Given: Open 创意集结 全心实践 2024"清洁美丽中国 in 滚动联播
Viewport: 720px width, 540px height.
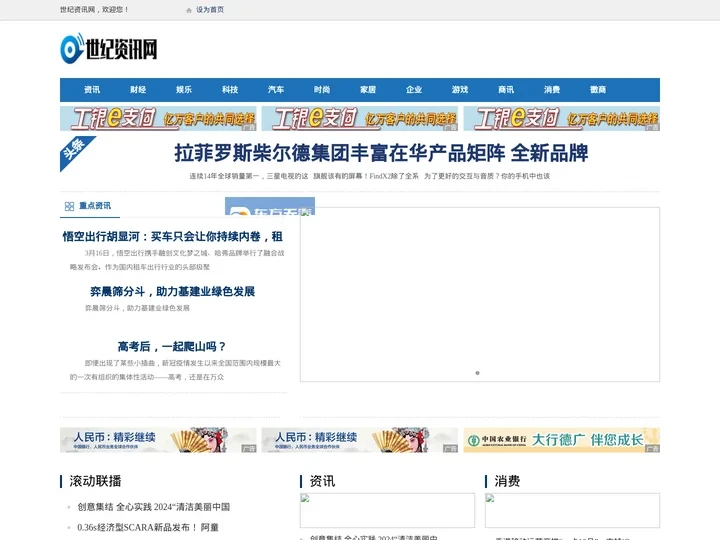Looking at the screenshot, I should 153,507.
